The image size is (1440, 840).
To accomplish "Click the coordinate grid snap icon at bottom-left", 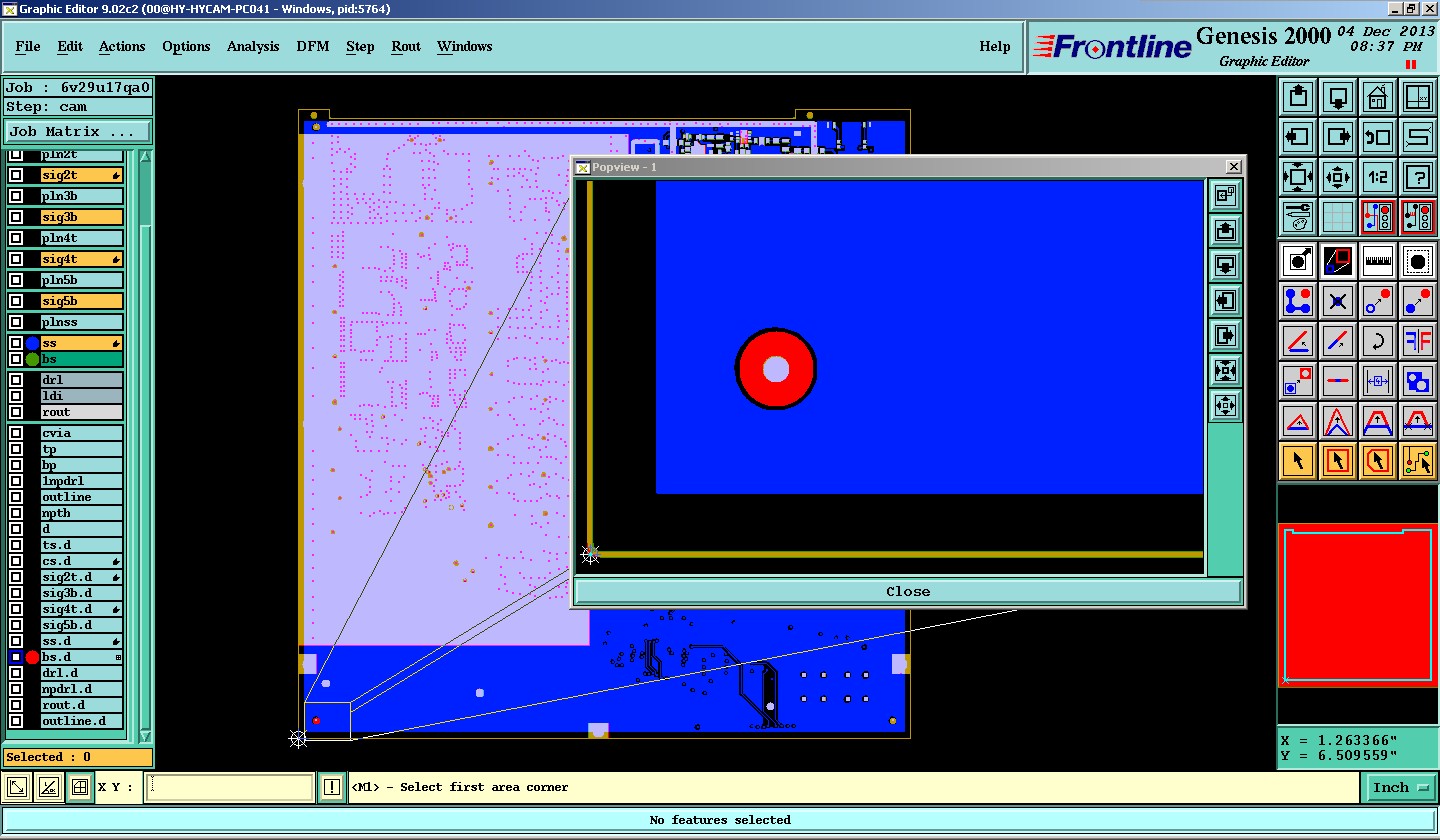I will [x=81, y=787].
